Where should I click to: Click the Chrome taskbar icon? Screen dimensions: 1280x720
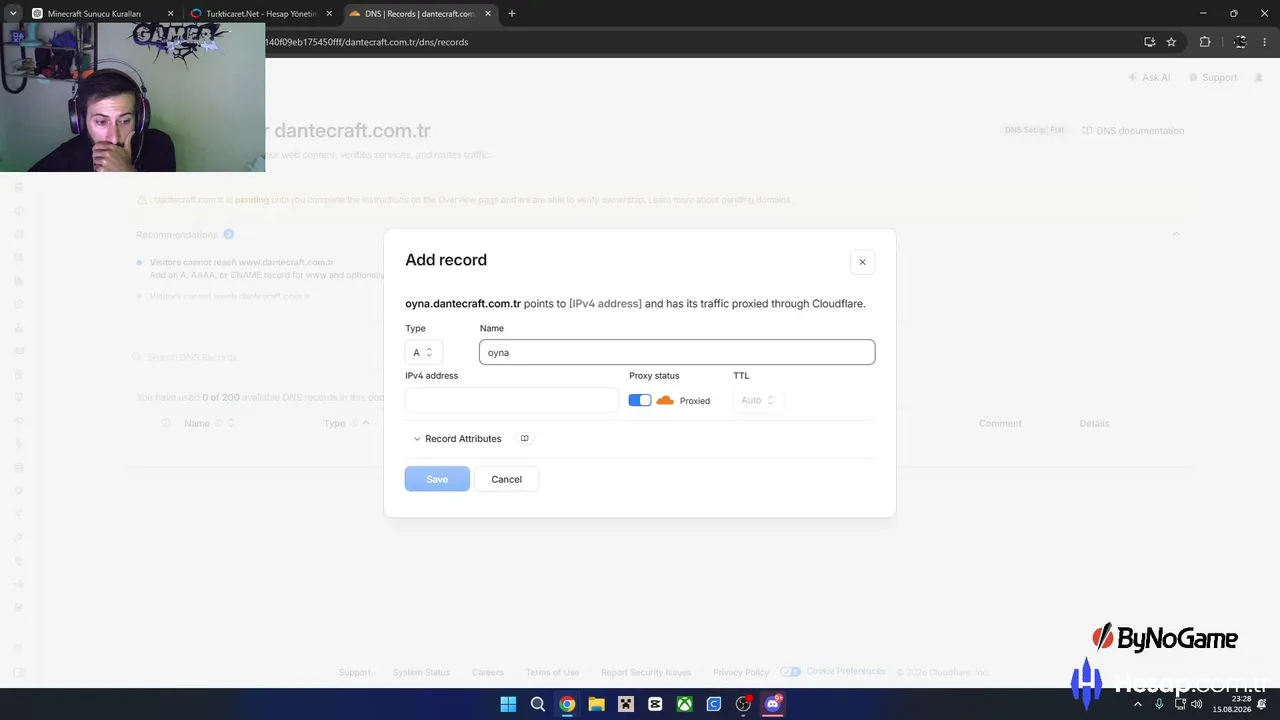(567, 704)
